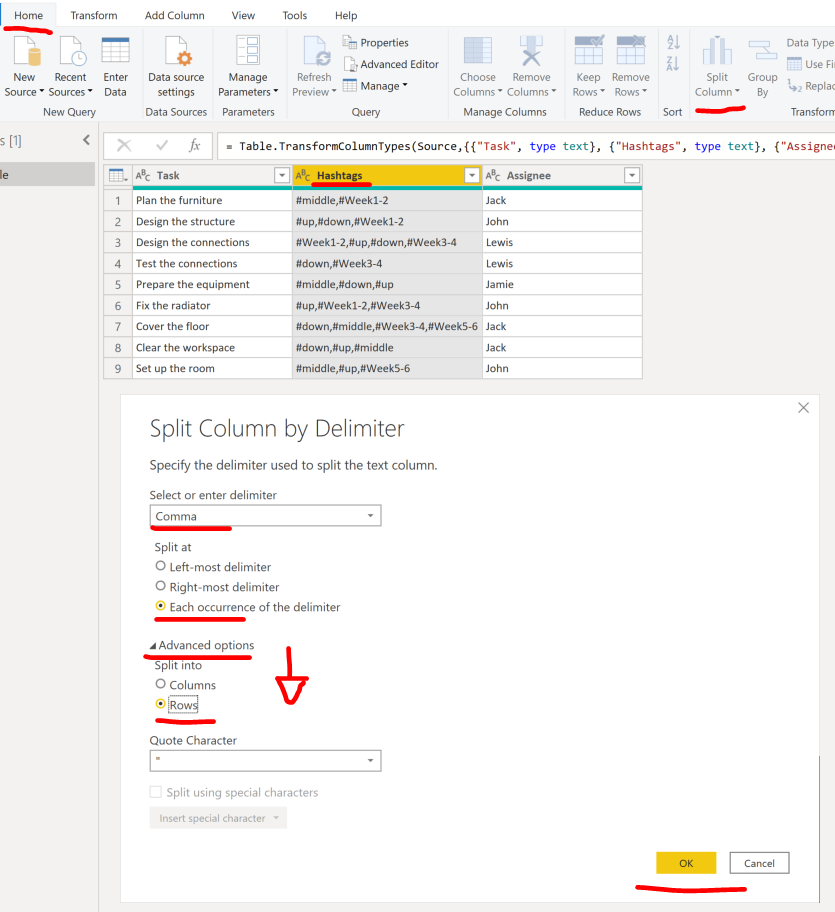Select split into Columns option
The image size is (835, 912).
pyautogui.click(x=161, y=684)
